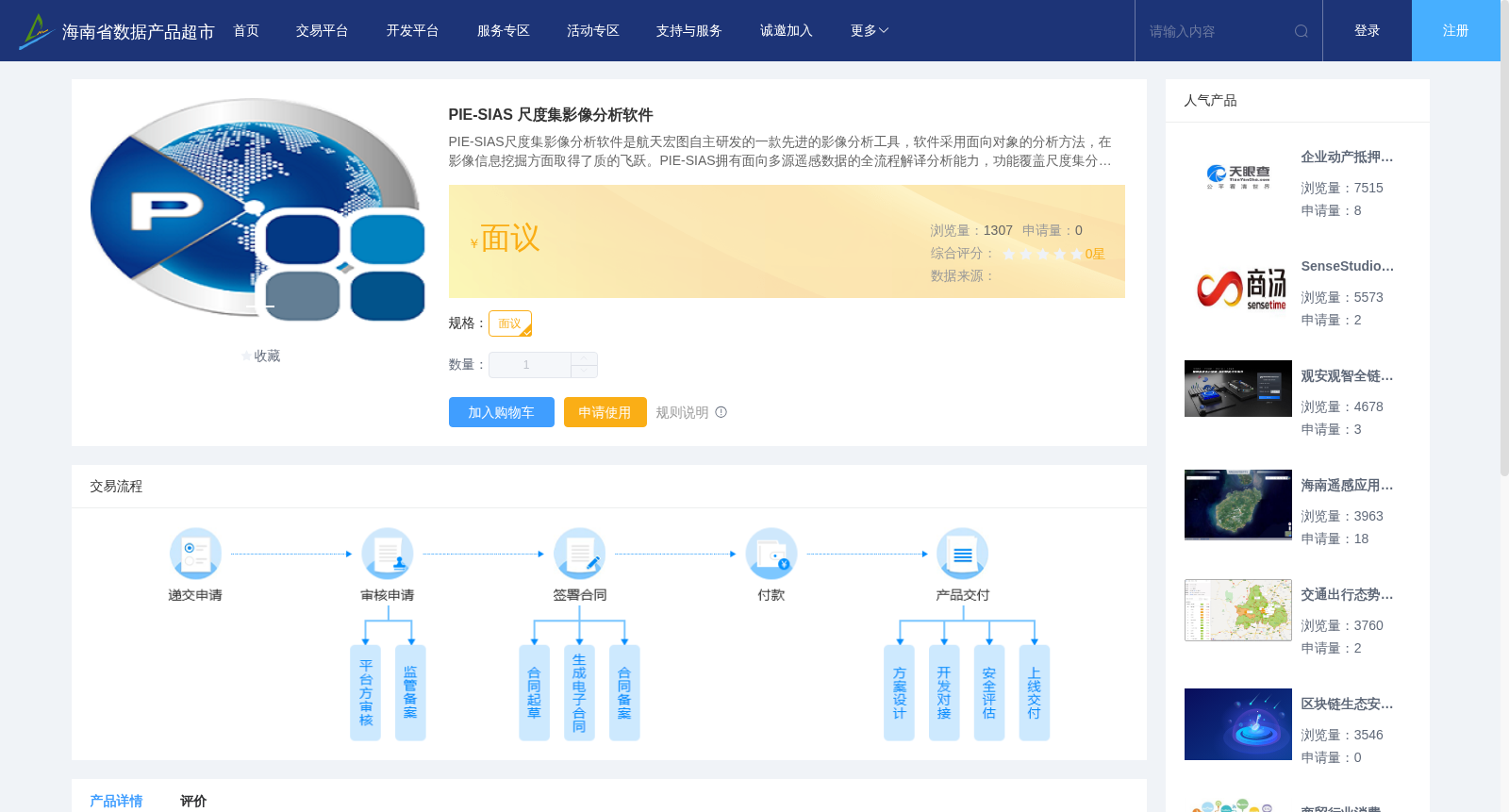1509x812 pixels.
Task: Open the 诚邀加入 navigation item
Action: (787, 31)
